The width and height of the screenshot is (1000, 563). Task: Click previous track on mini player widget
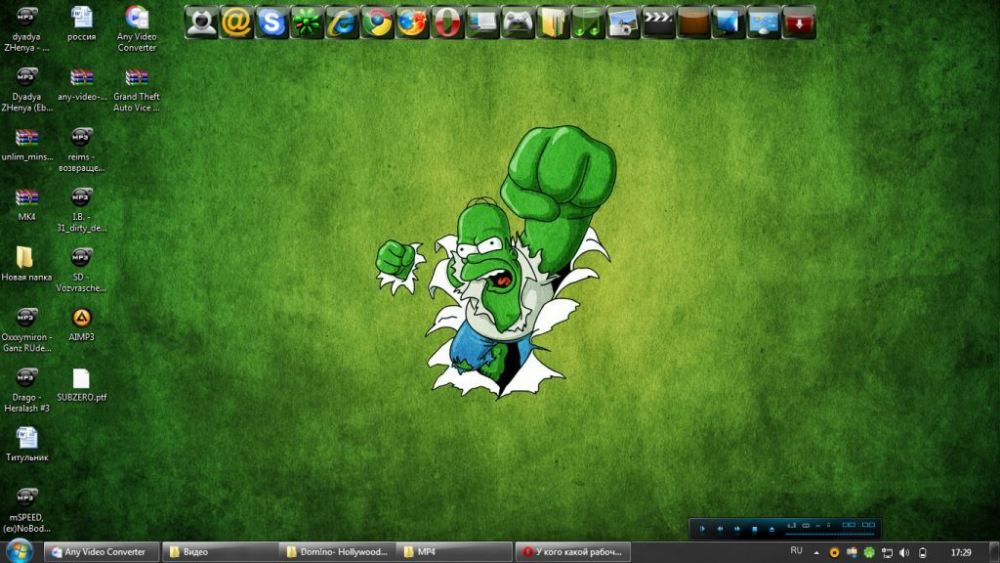(720, 529)
